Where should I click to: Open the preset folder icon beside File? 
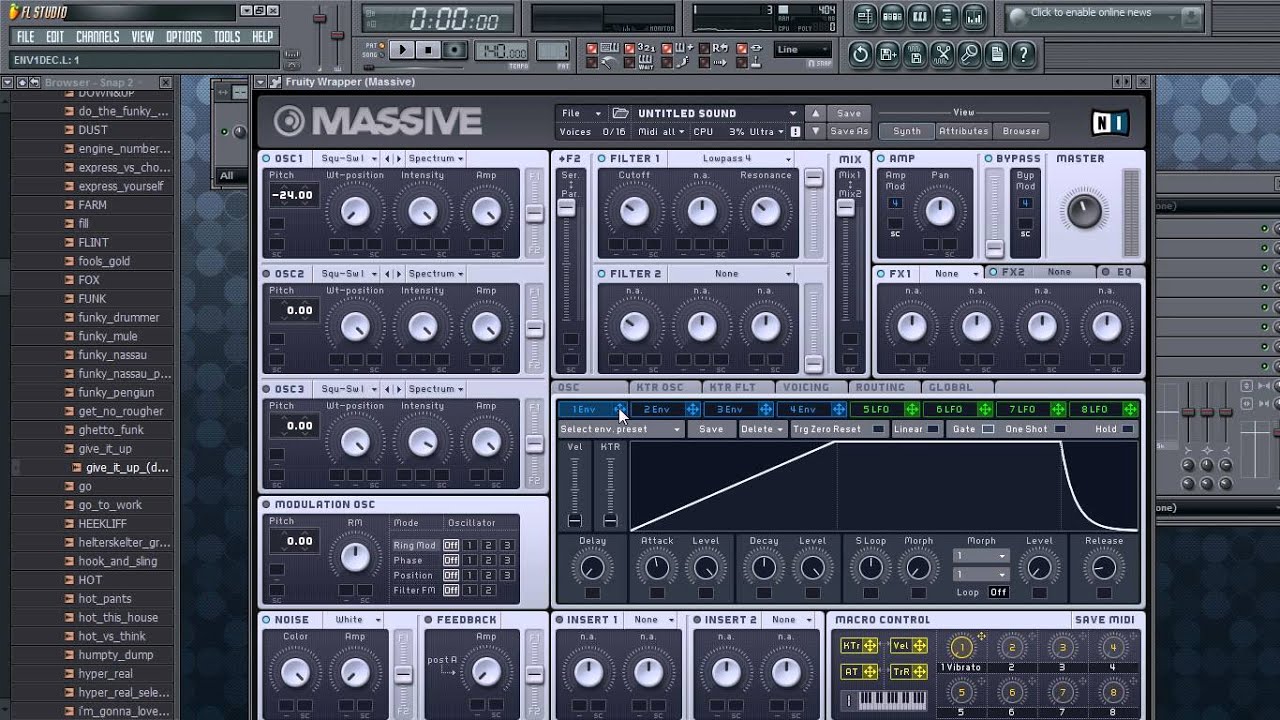[620, 113]
